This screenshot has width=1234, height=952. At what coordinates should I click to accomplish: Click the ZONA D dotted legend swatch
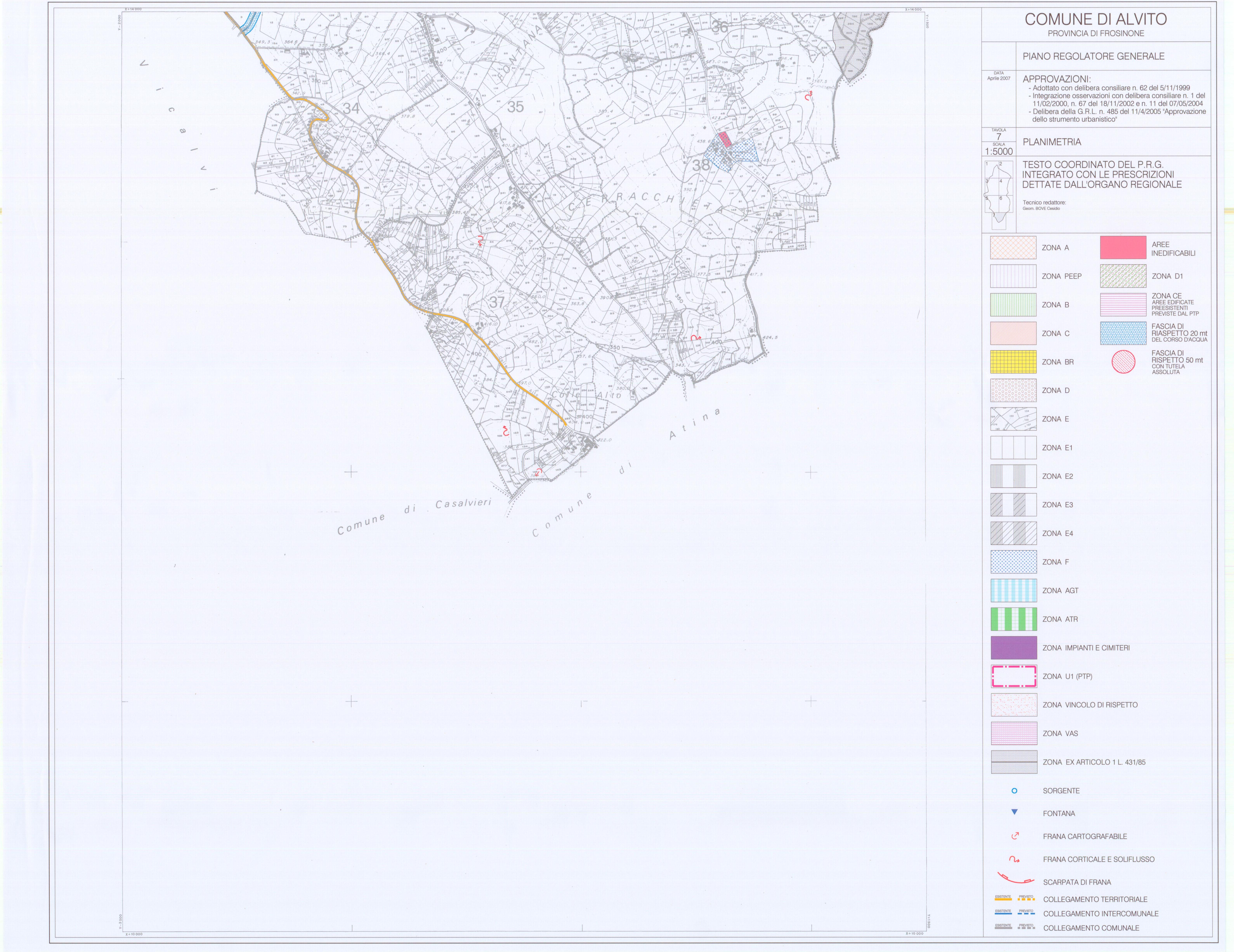pos(1013,390)
